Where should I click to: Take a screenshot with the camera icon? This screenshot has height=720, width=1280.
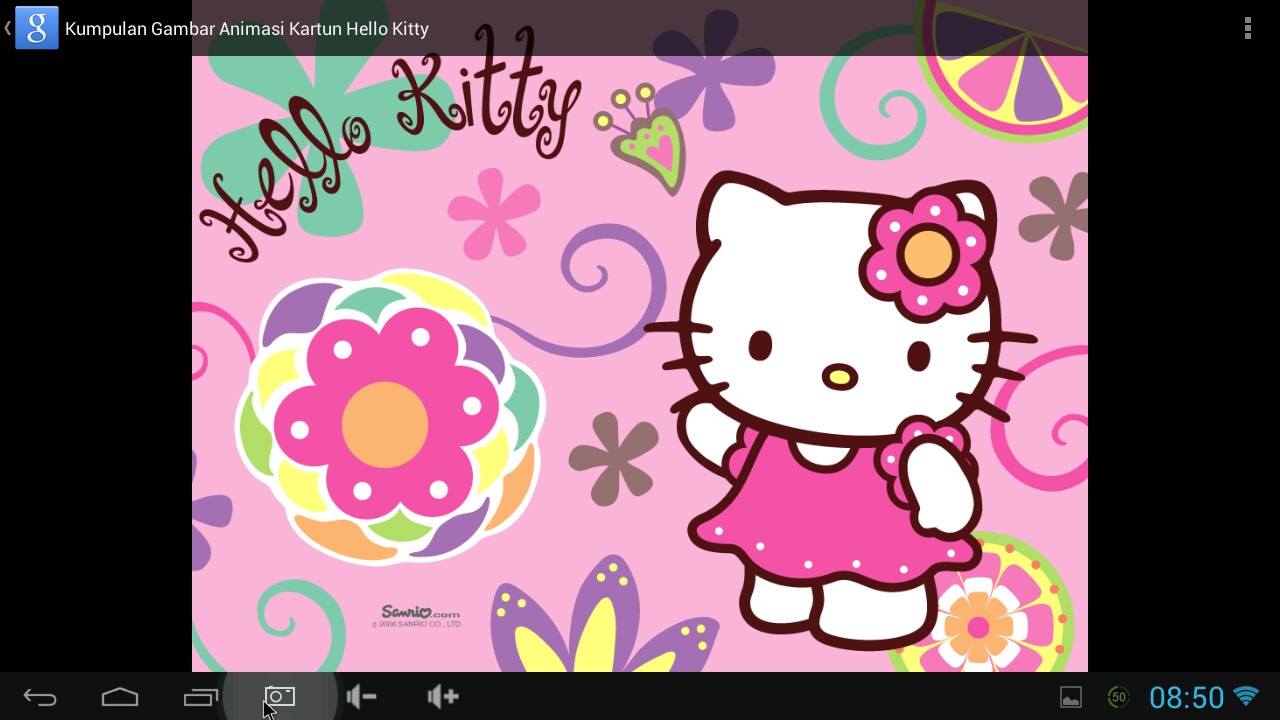[279, 696]
